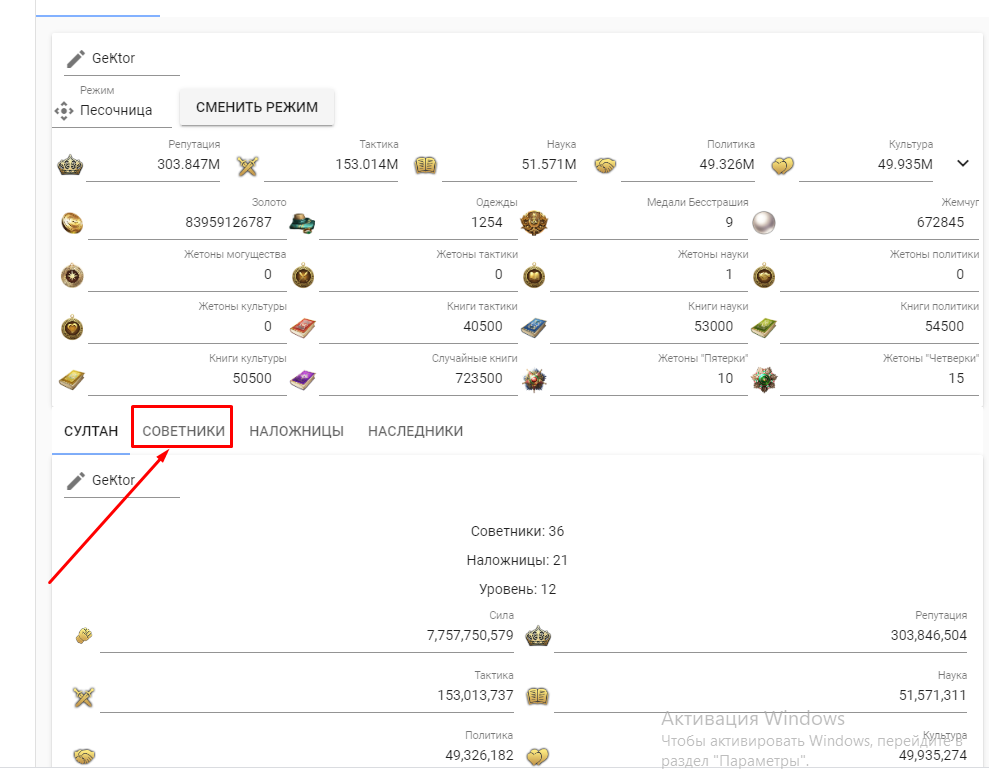Click the Жетоны науки value 1 field
Image resolution: width=989 pixels, height=769 pixels.
(x=649, y=274)
